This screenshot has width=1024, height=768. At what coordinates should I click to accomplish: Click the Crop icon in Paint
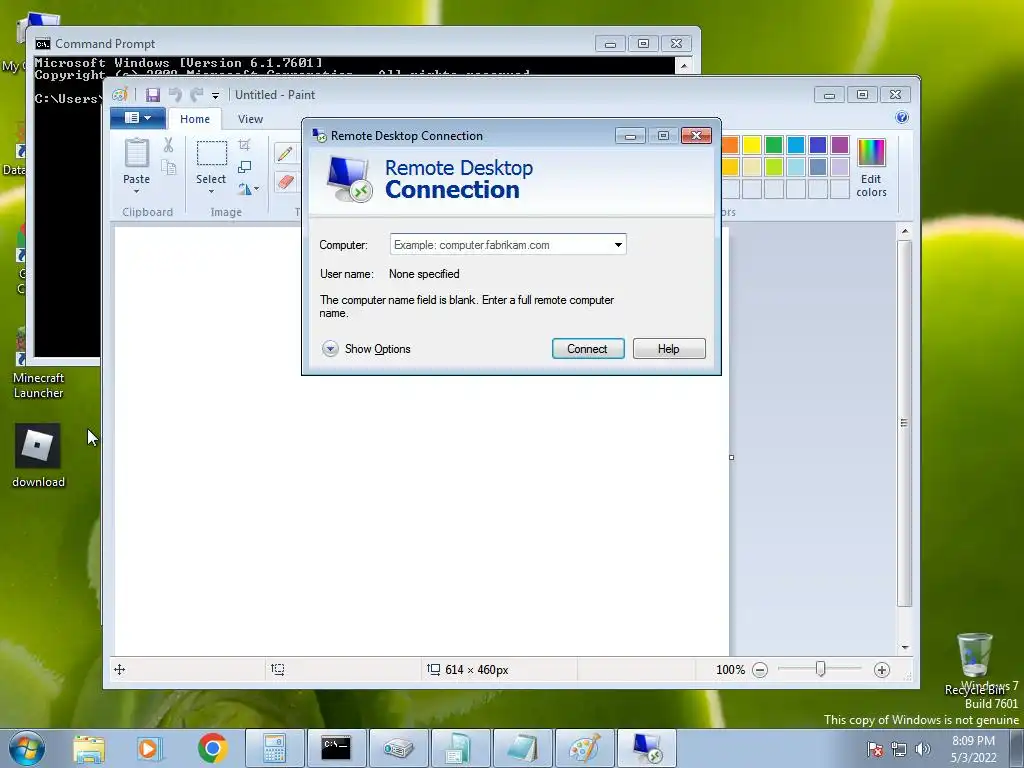click(244, 145)
